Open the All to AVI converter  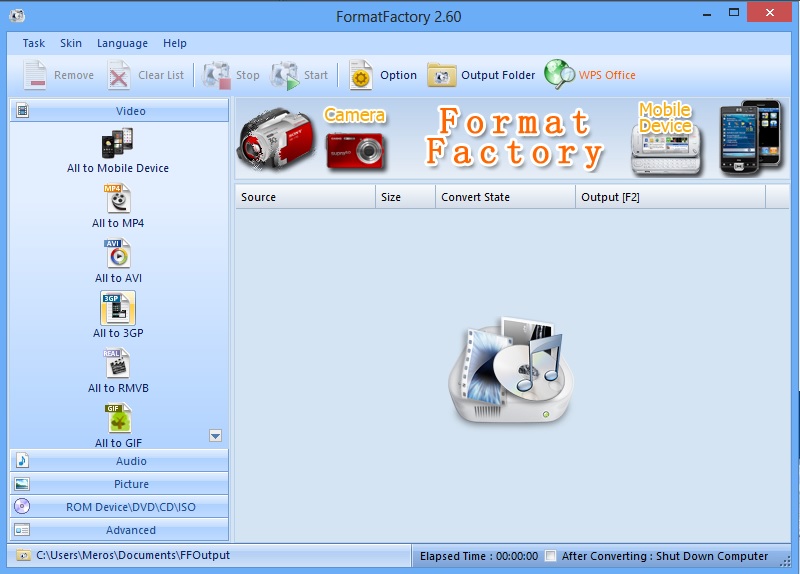coord(117,254)
